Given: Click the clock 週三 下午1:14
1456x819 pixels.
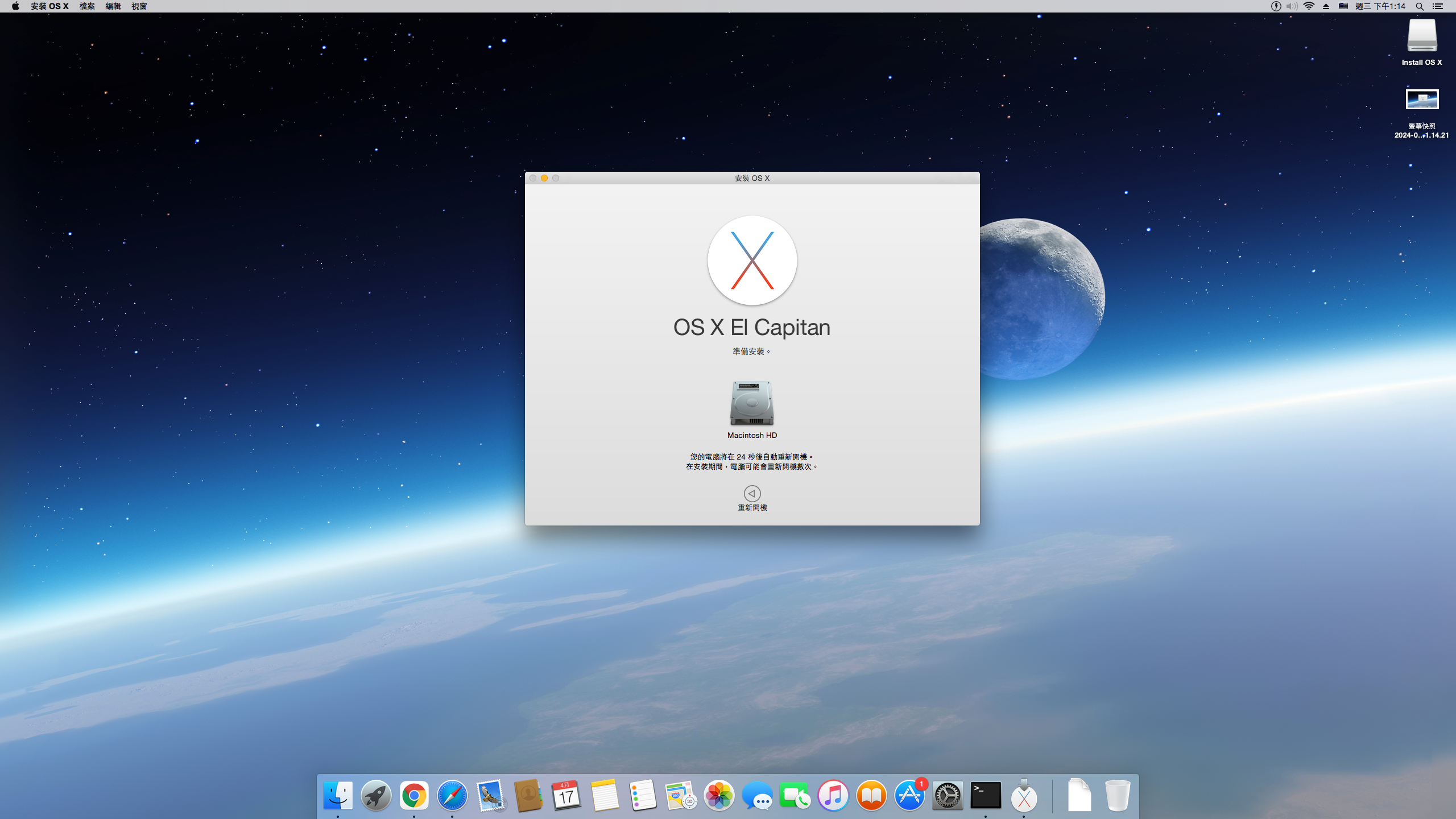Looking at the screenshot, I should [1380, 6].
